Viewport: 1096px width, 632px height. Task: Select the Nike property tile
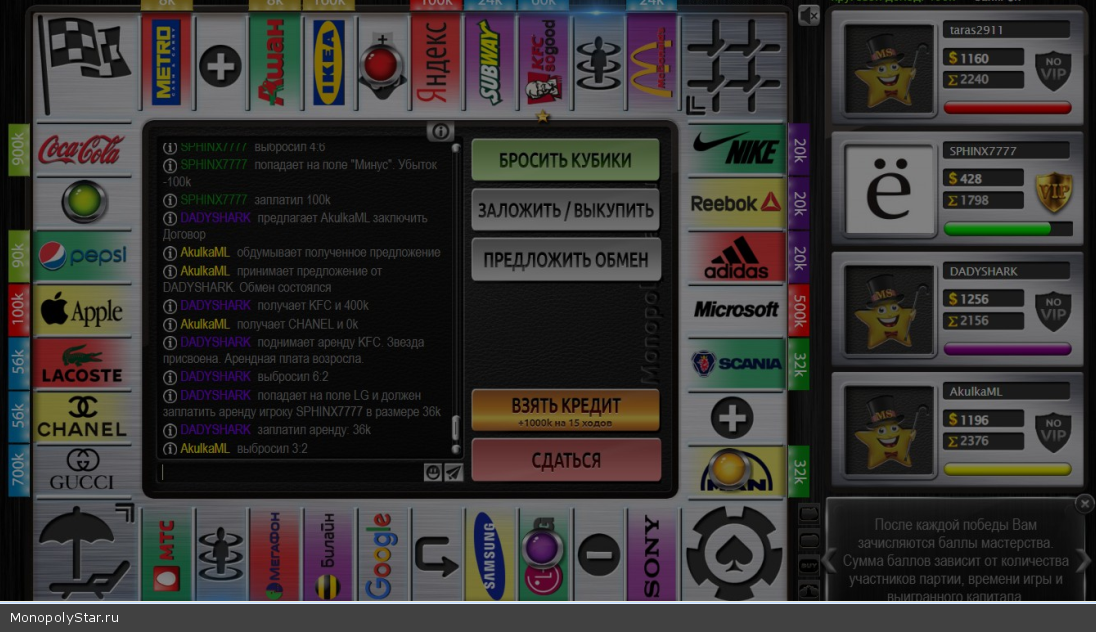coord(736,149)
